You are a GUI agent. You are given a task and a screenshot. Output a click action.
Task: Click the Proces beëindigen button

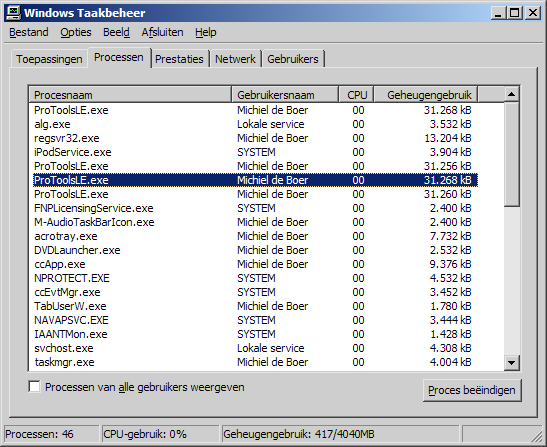(x=472, y=390)
